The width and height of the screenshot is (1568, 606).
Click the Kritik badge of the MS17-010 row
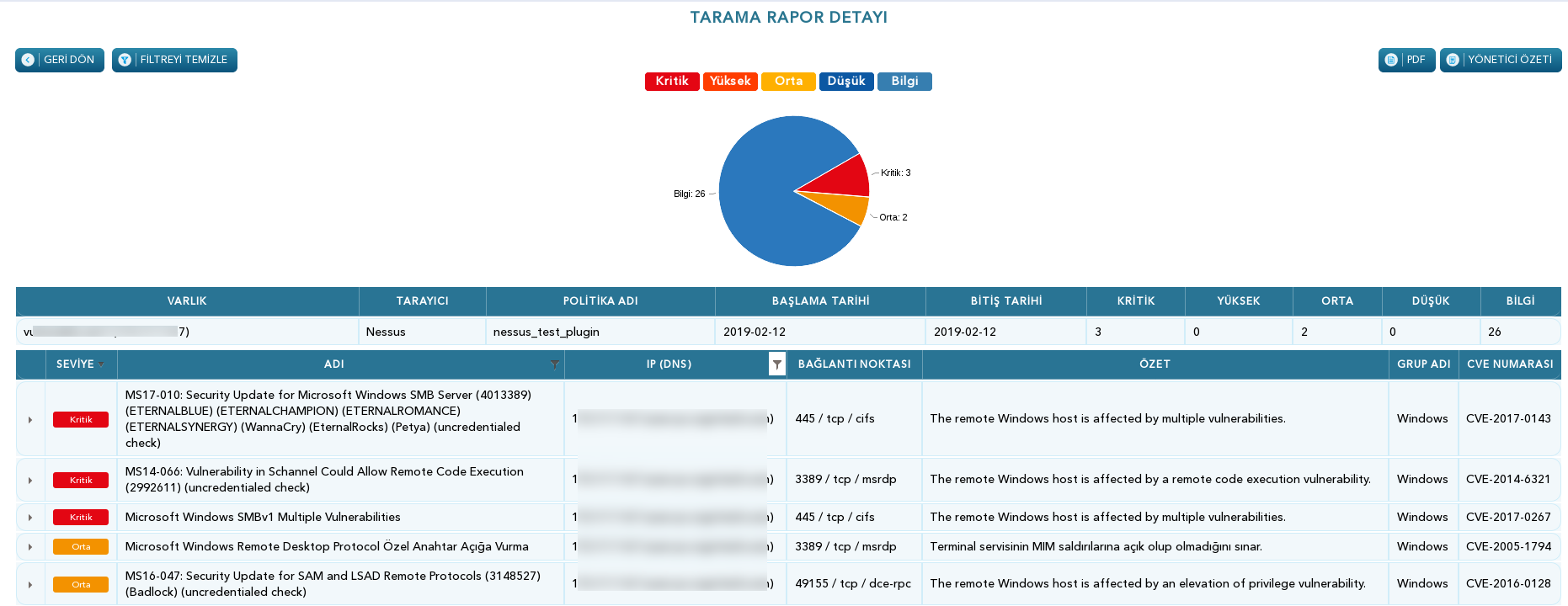click(81, 420)
